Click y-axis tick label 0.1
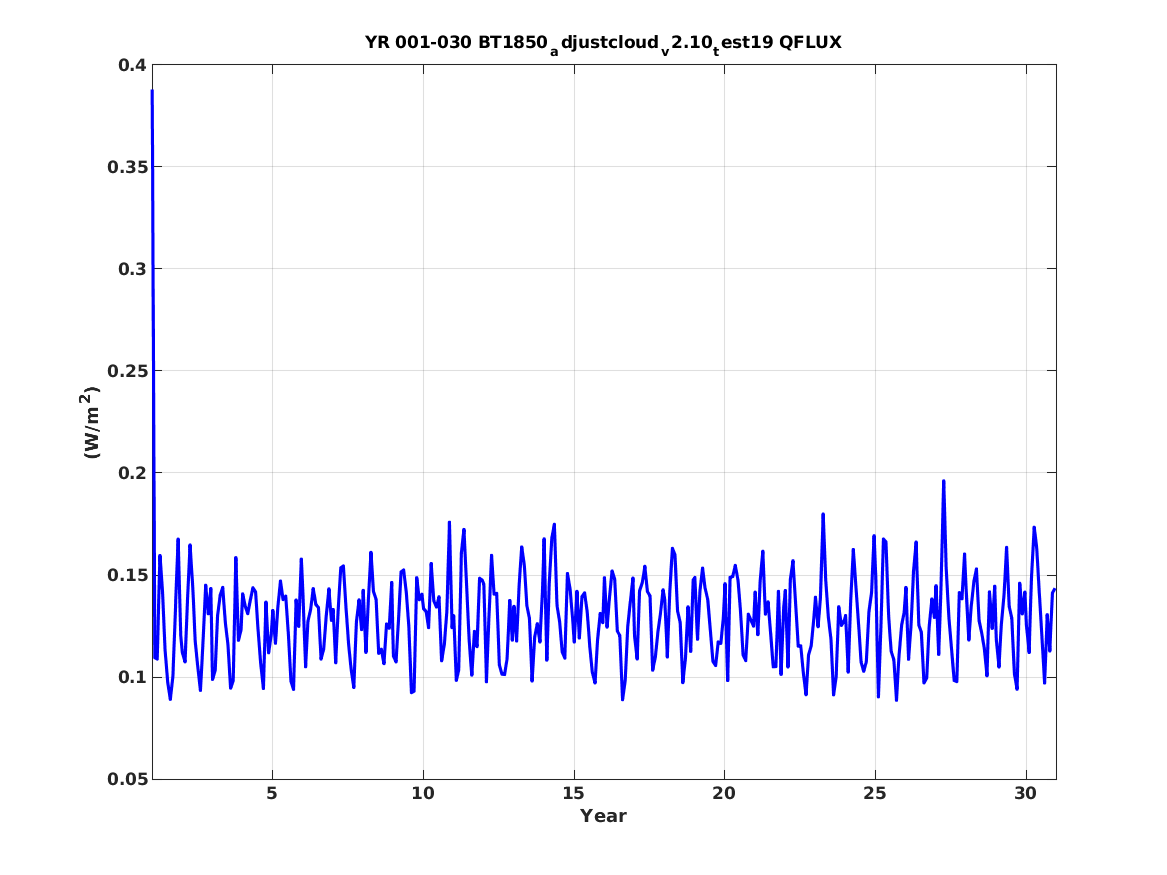Screen dimensions: 1167x875 click(x=132, y=677)
